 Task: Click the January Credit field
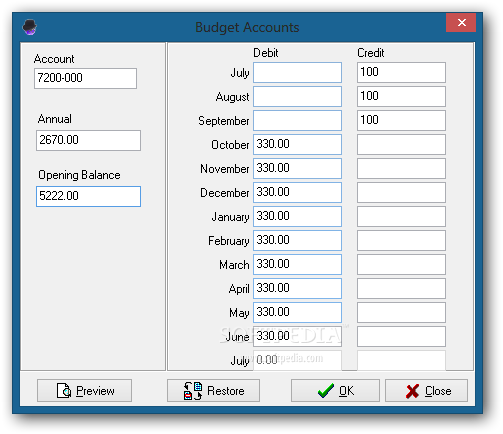(x=401, y=216)
